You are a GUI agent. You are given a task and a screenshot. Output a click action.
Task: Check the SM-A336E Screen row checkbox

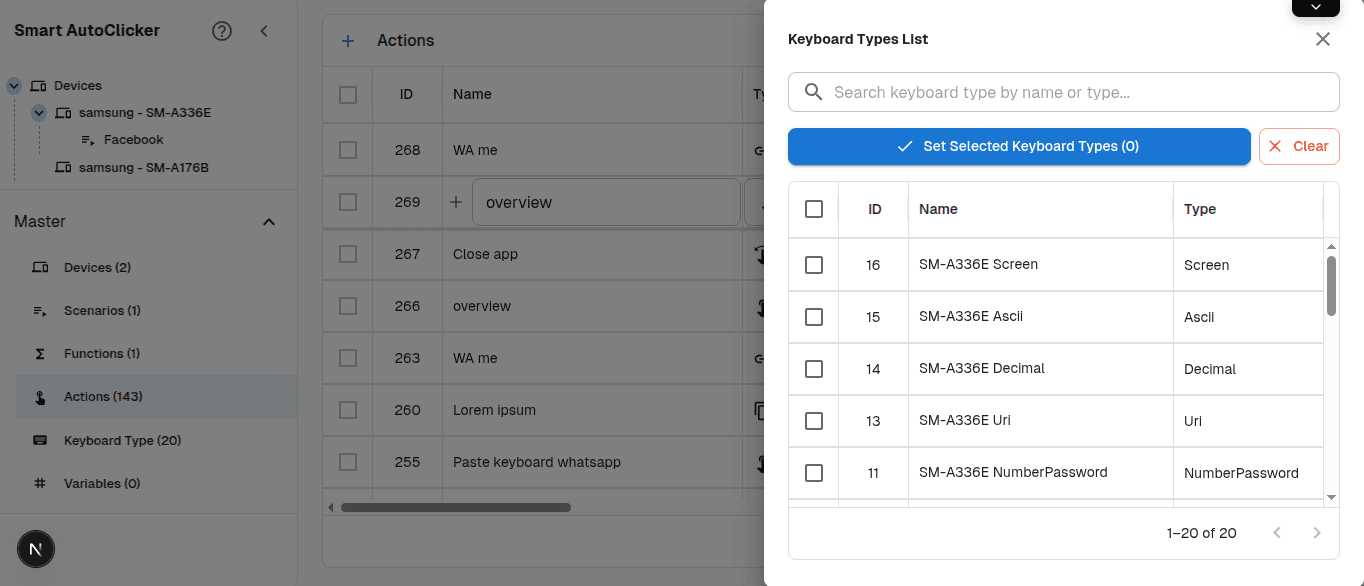814,265
